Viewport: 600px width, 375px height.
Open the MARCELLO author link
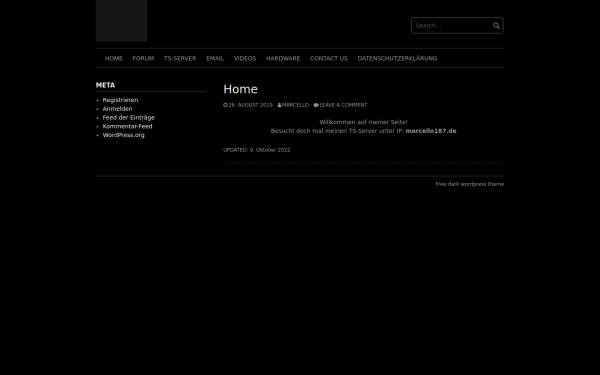coord(295,105)
